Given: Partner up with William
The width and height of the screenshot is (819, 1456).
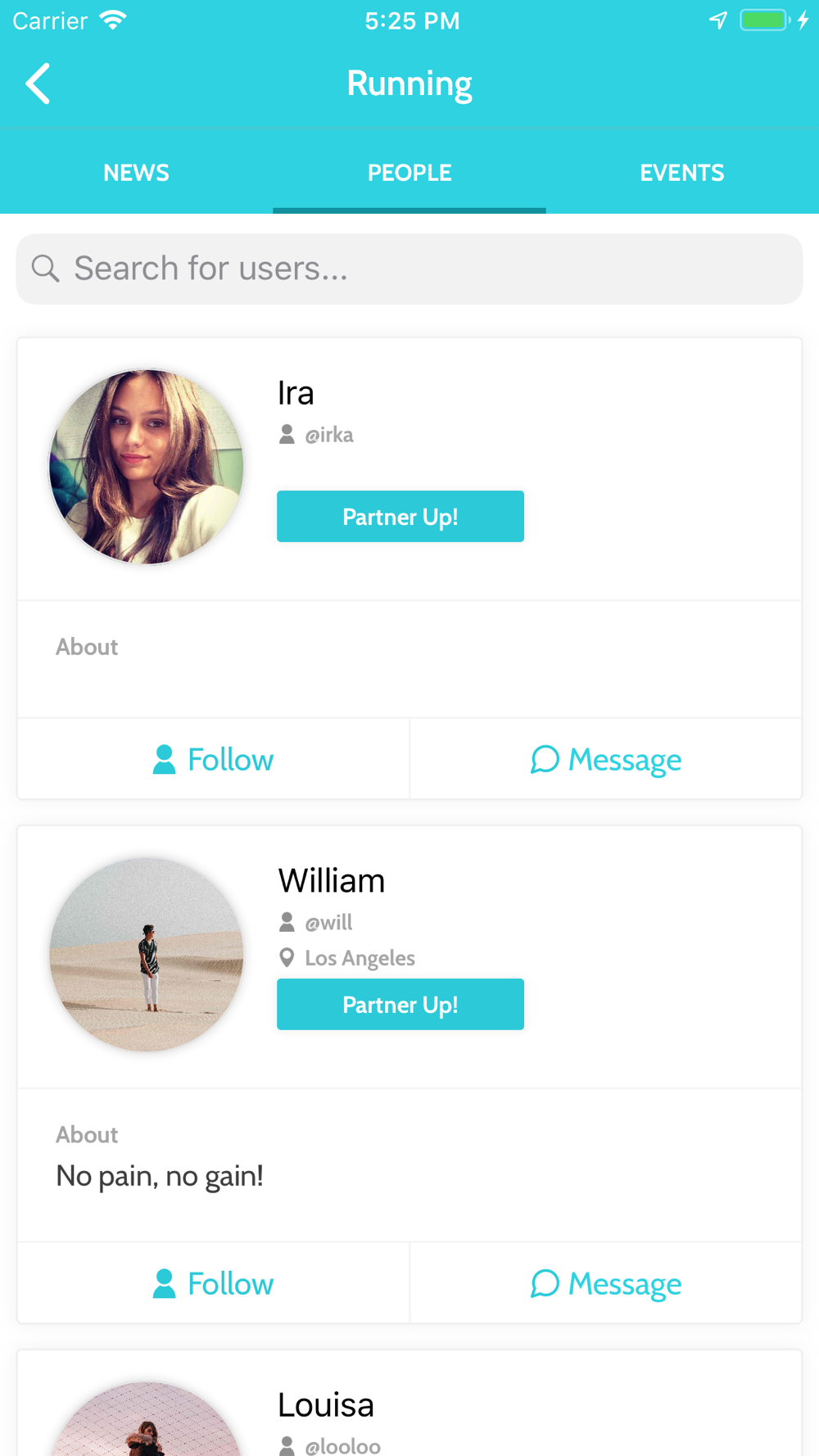Looking at the screenshot, I should pyautogui.click(x=400, y=1005).
